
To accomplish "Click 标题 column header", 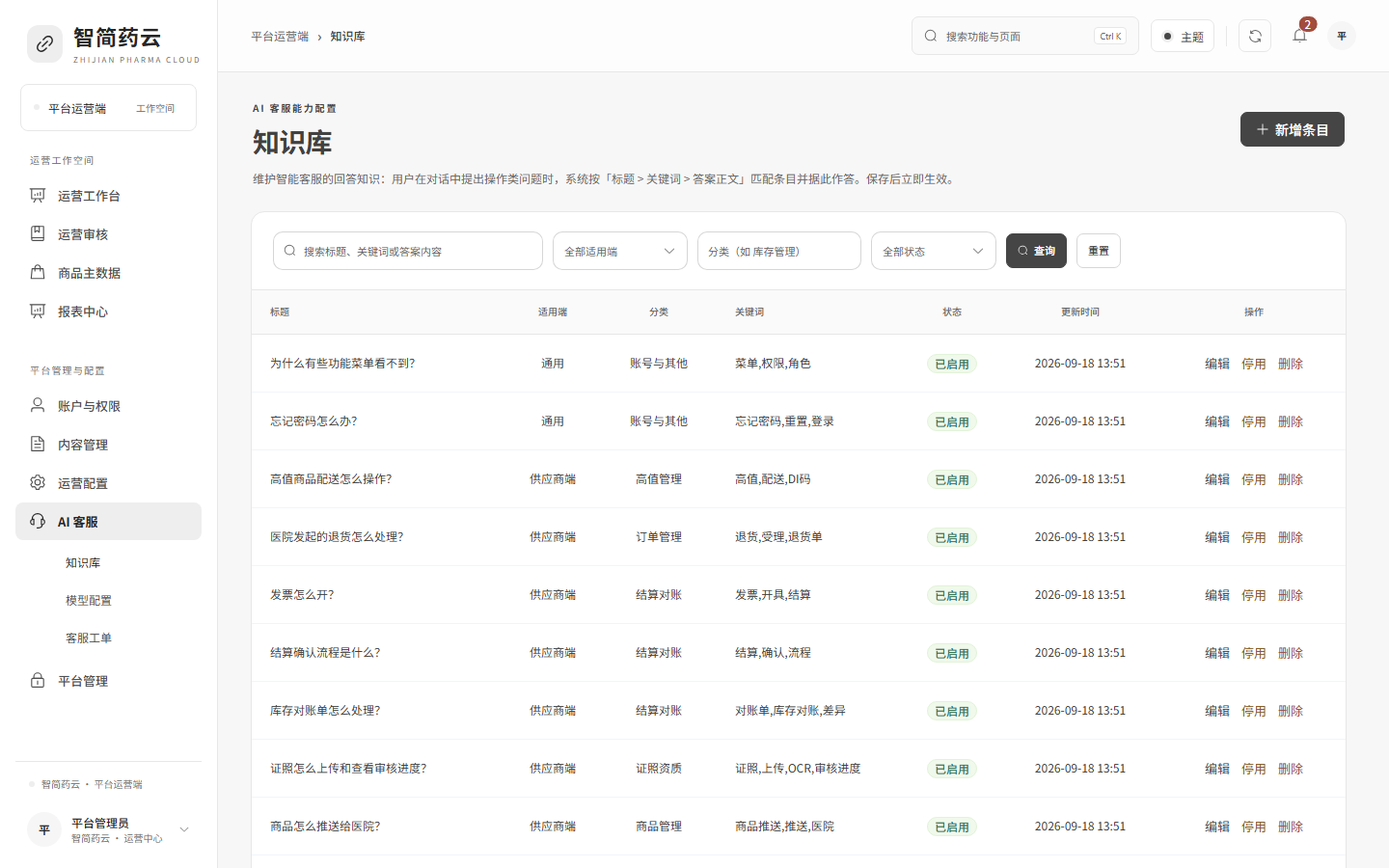I will pos(280,312).
